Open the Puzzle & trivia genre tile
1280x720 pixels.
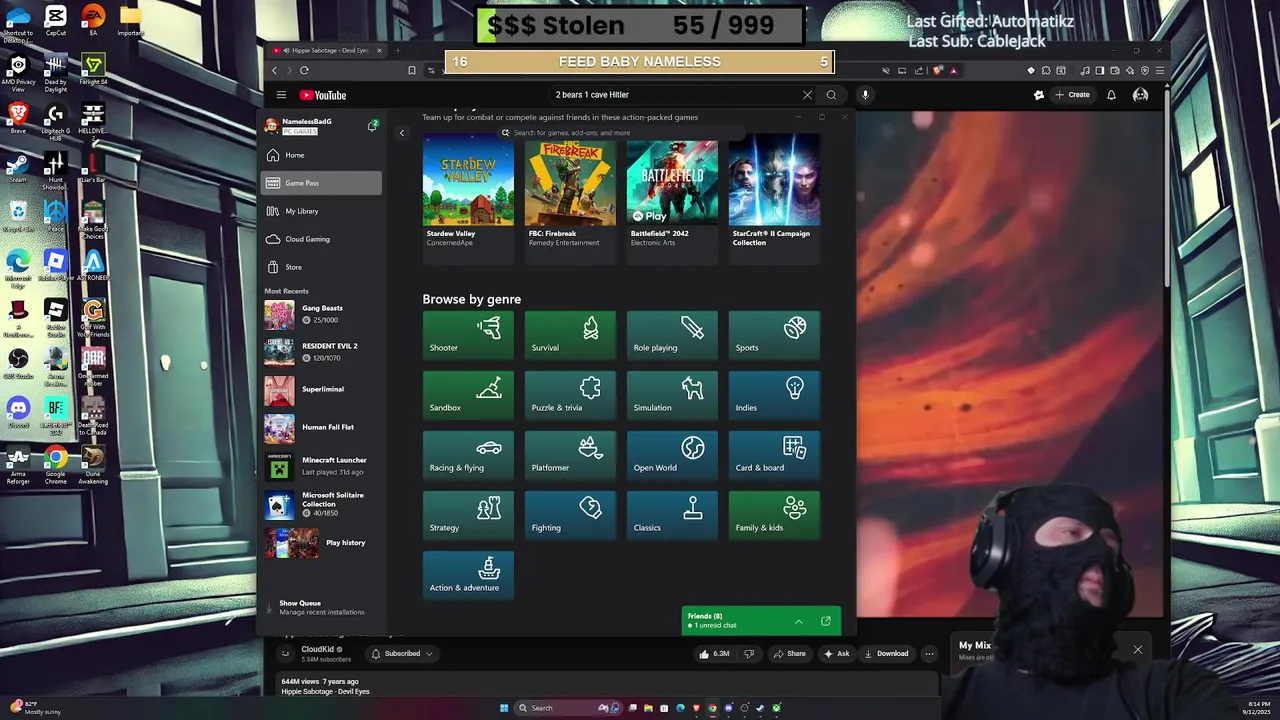[x=570, y=395]
